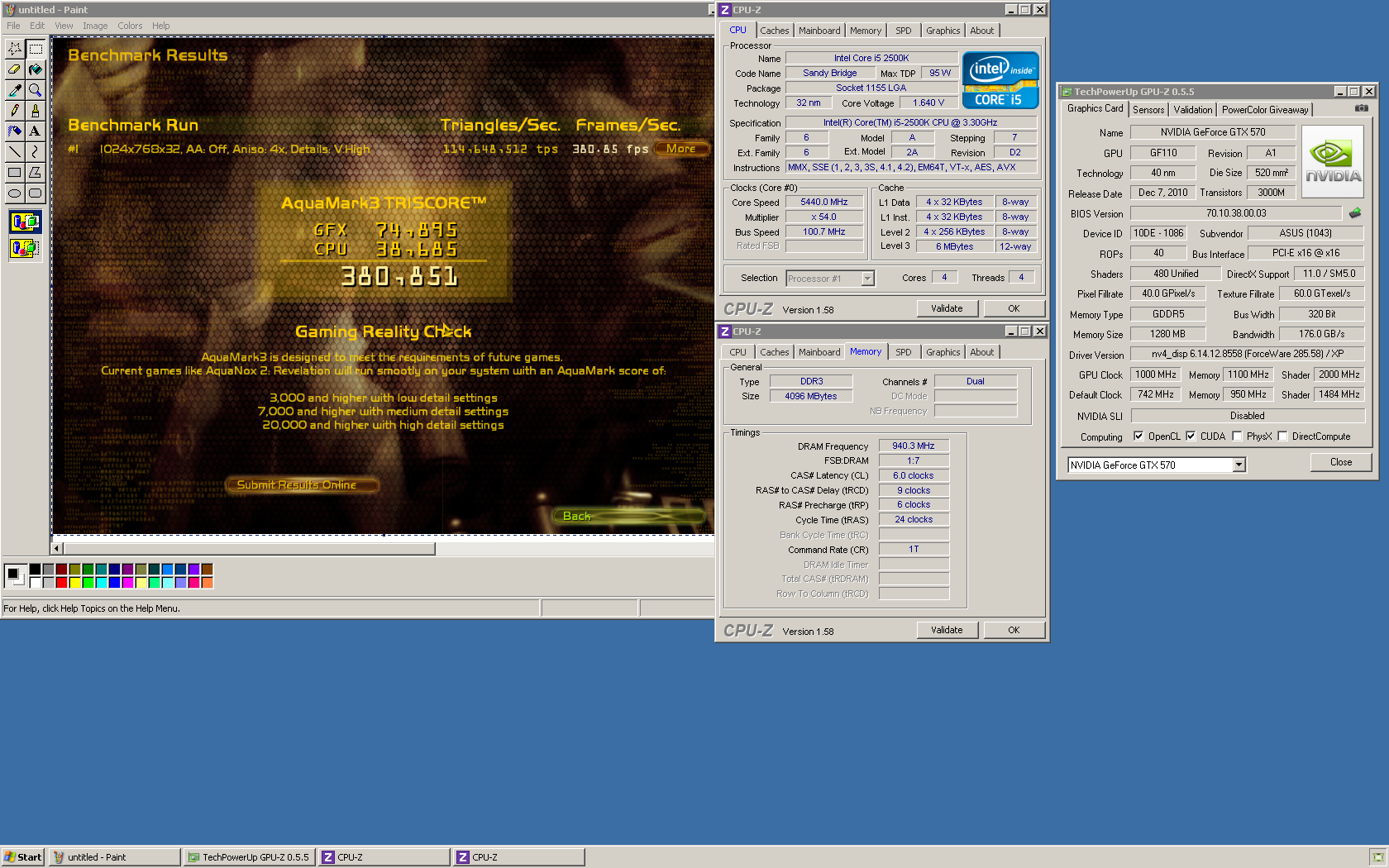Open the File menu in Paint
The height and width of the screenshot is (868, 1389).
click(x=13, y=26)
